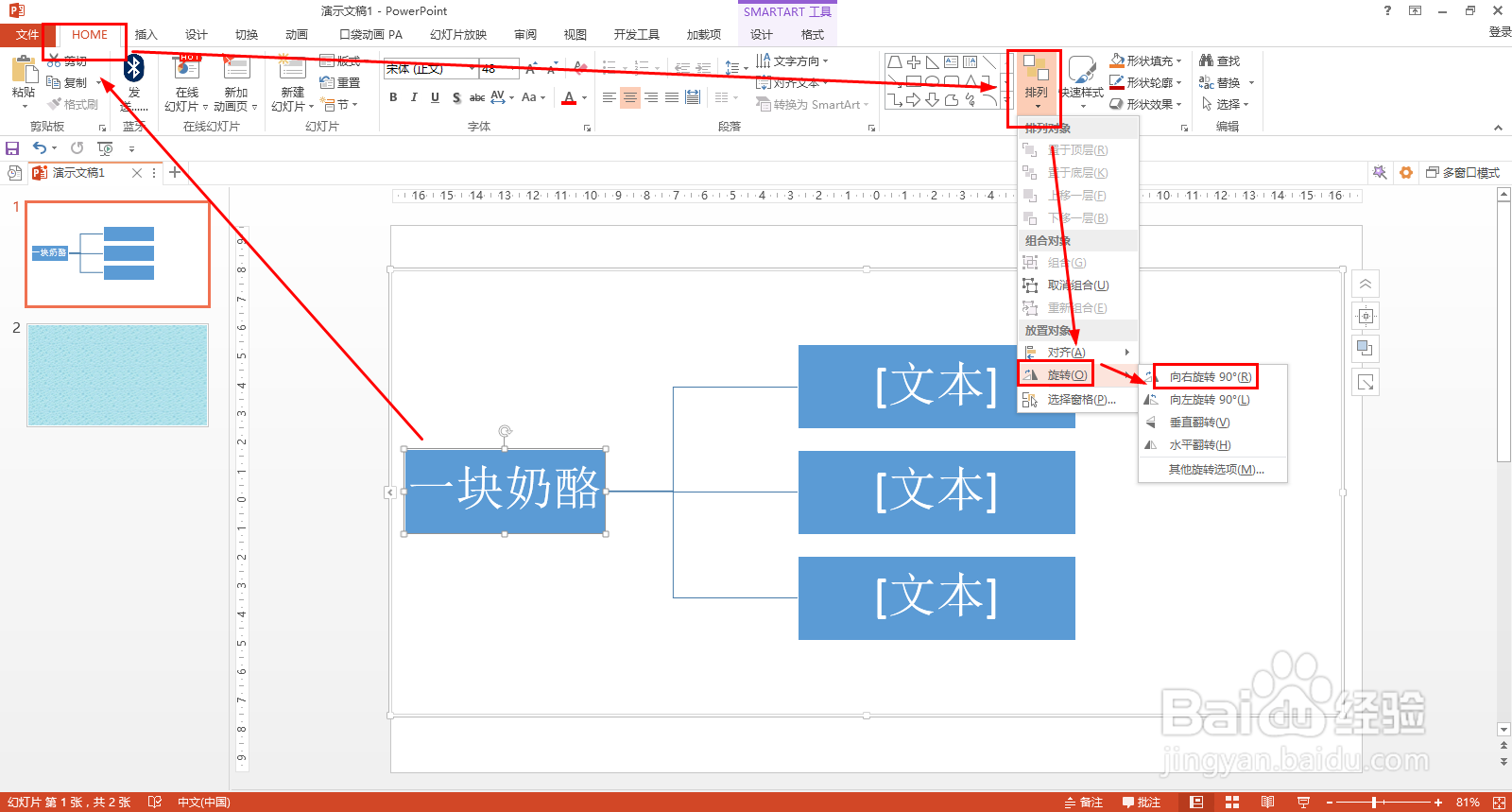The height and width of the screenshot is (812, 1512).
Task: Click zoom in plus button
Action: click(x=1438, y=803)
